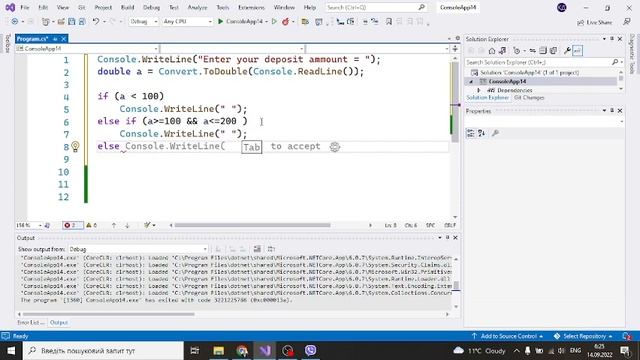Click the Save file toolbar icon
Viewport: 640px width, 360px height.
(72, 22)
